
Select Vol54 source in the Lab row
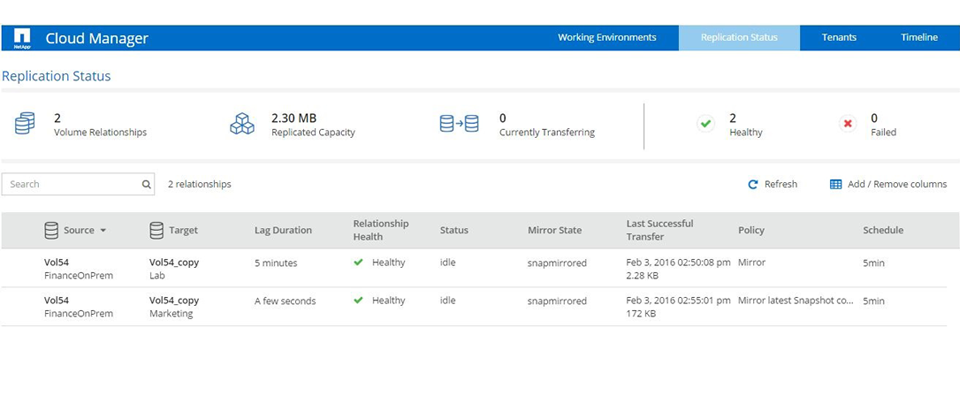(x=56, y=263)
